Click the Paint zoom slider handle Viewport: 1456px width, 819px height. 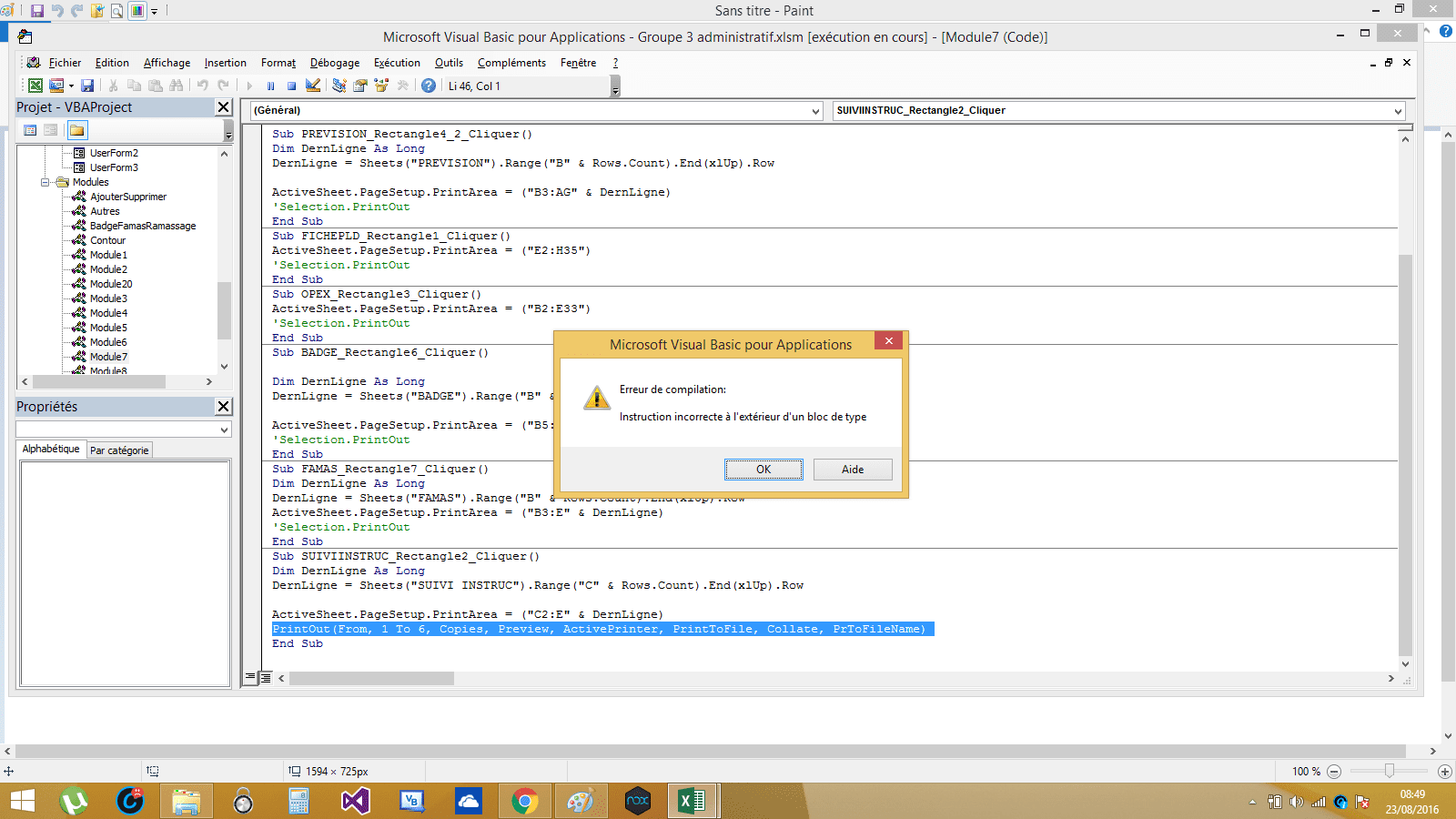(1389, 771)
